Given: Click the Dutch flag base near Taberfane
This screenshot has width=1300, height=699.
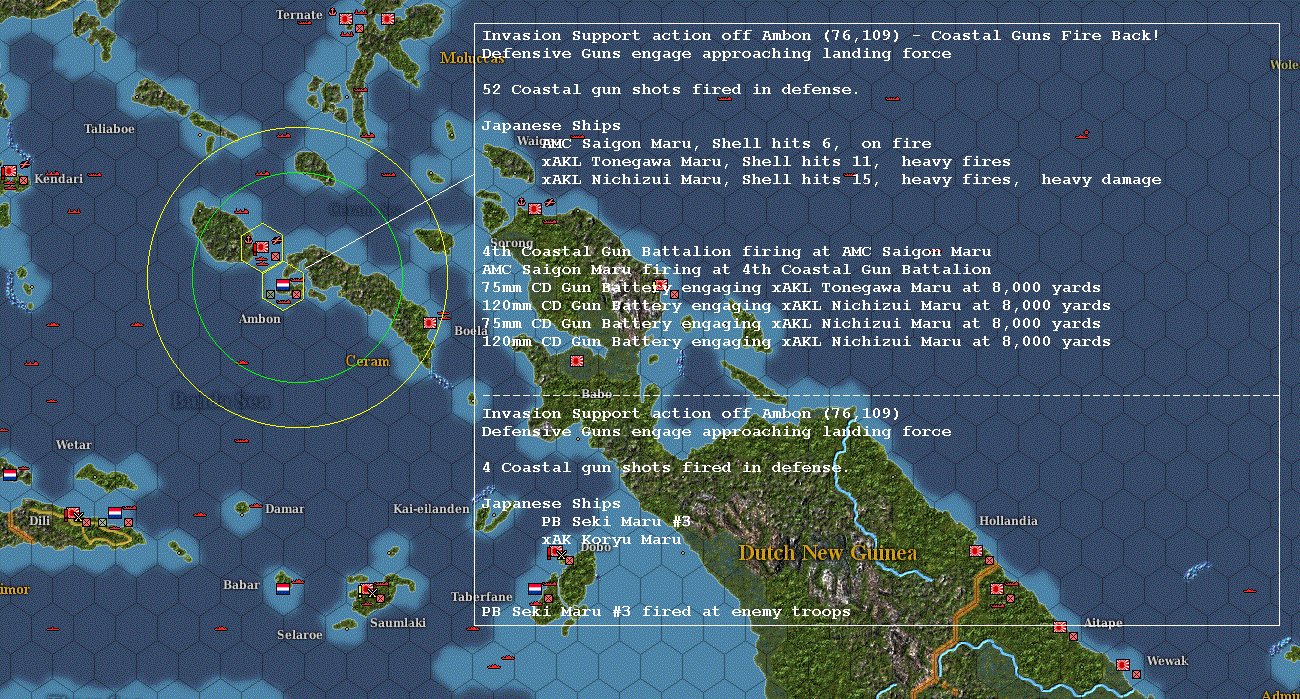Looking at the screenshot, I should 535,588.
